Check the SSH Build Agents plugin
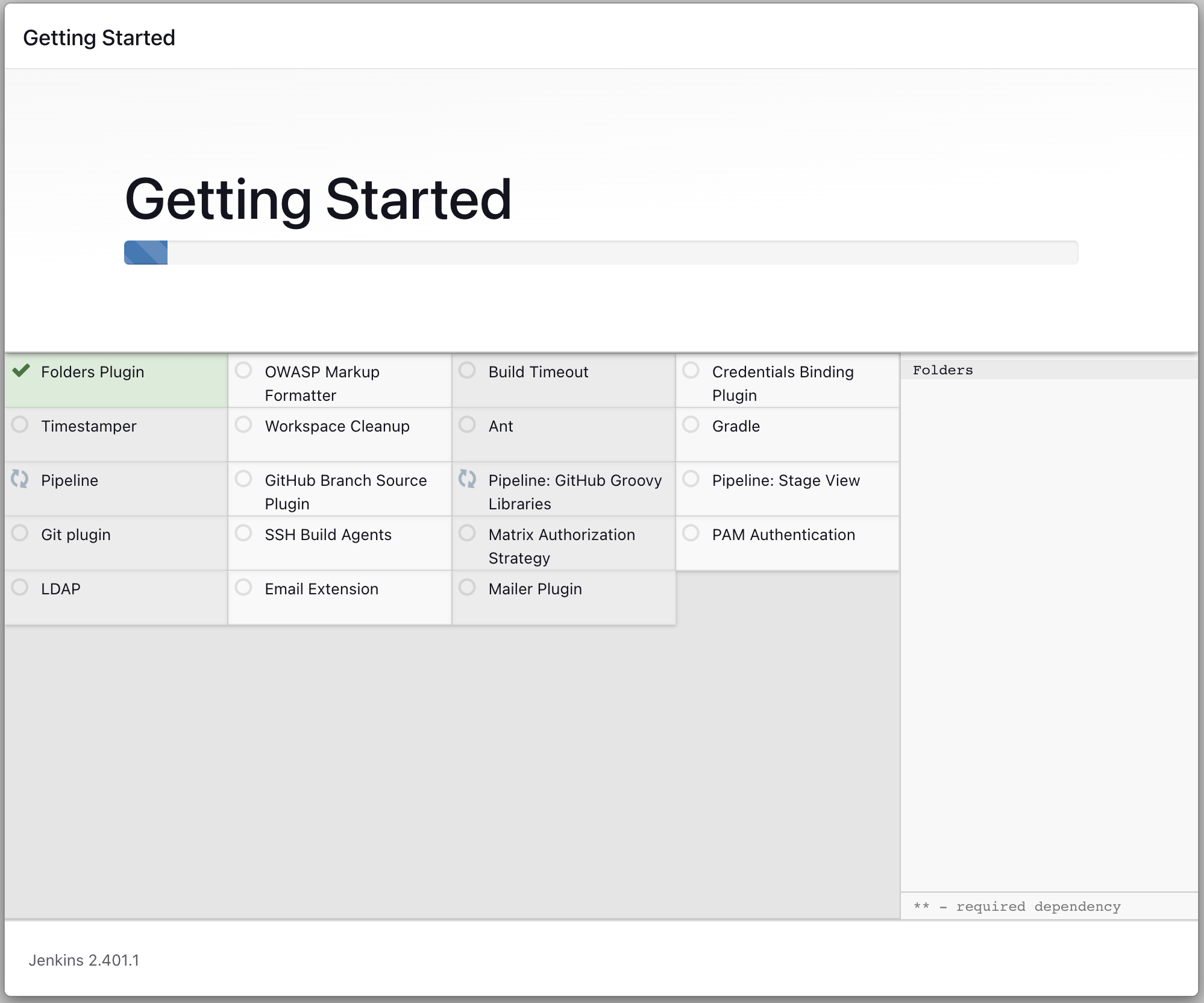Viewport: 1204px width, 1003px height. 243,533
